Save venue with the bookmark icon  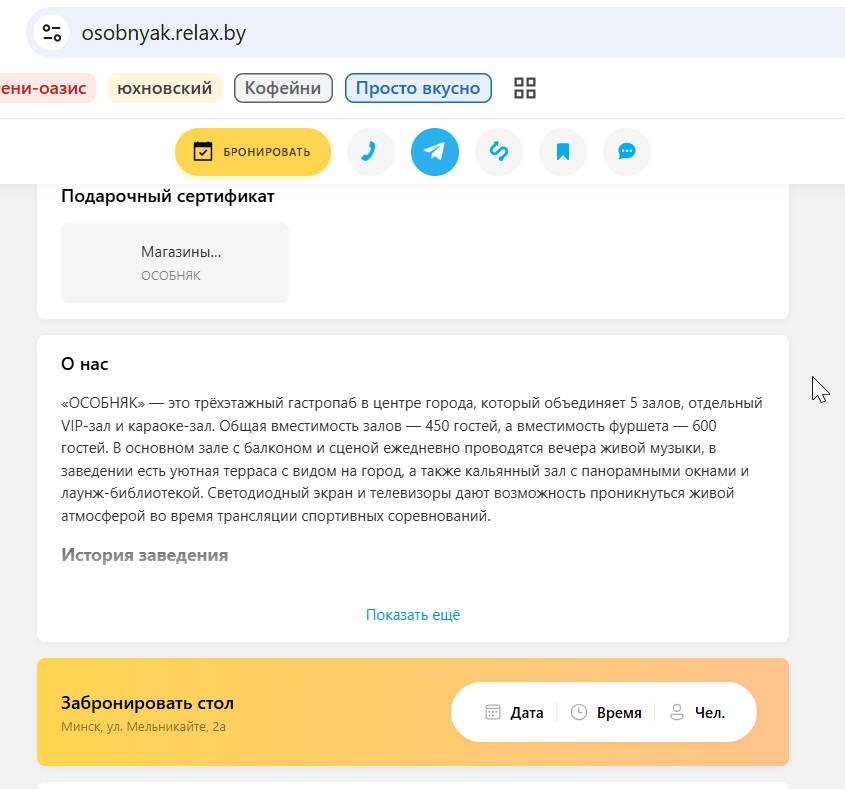[563, 152]
